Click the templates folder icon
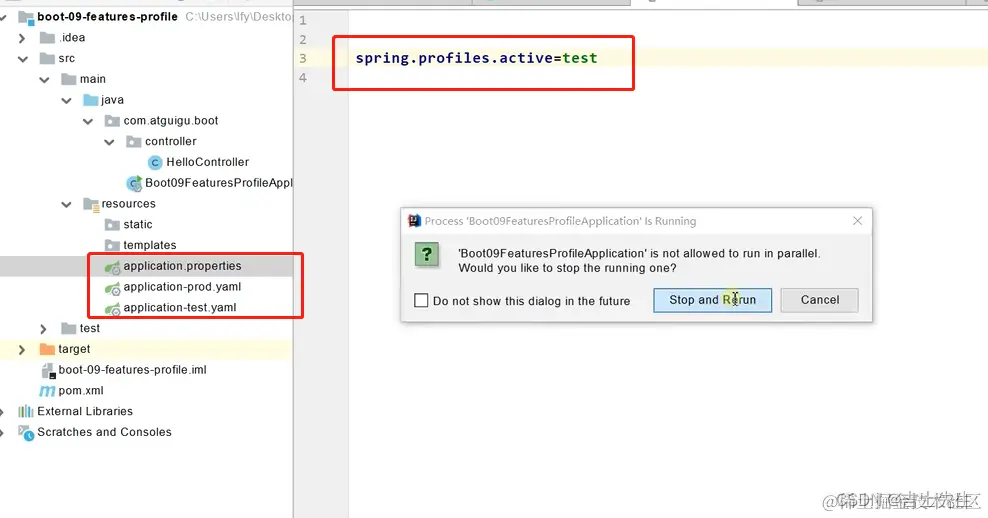988x518 pixels. click(112, 245)
